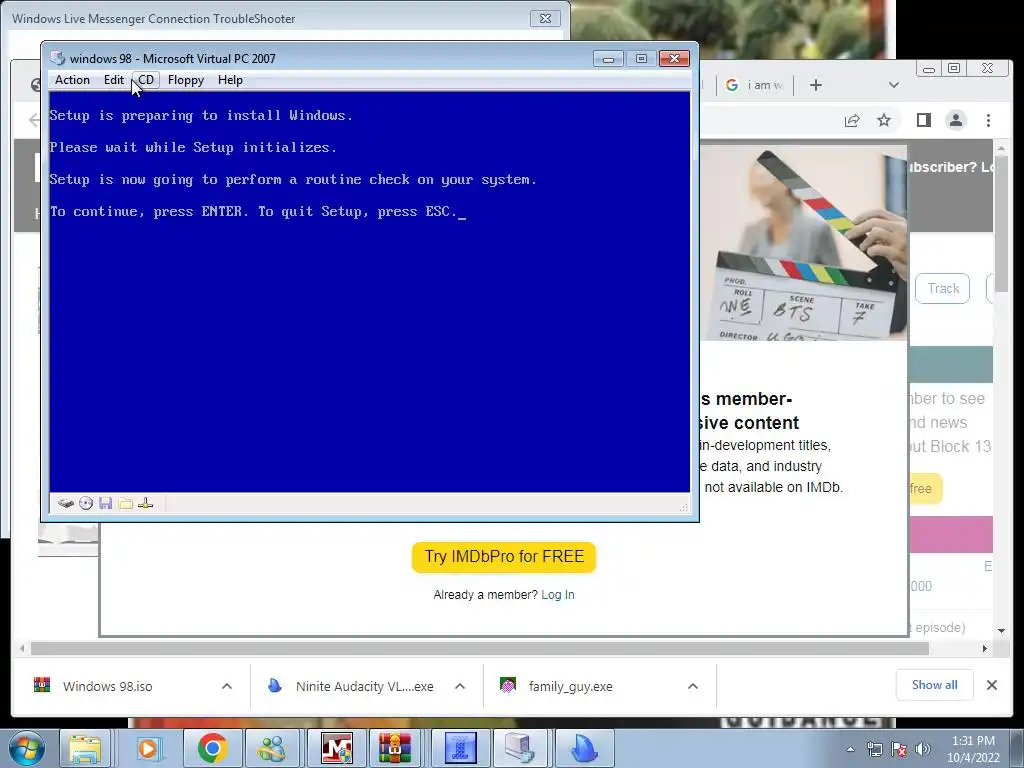1024x768 pixels.
Task: Open the blue building-icon taskbar app
Action: 460,748
